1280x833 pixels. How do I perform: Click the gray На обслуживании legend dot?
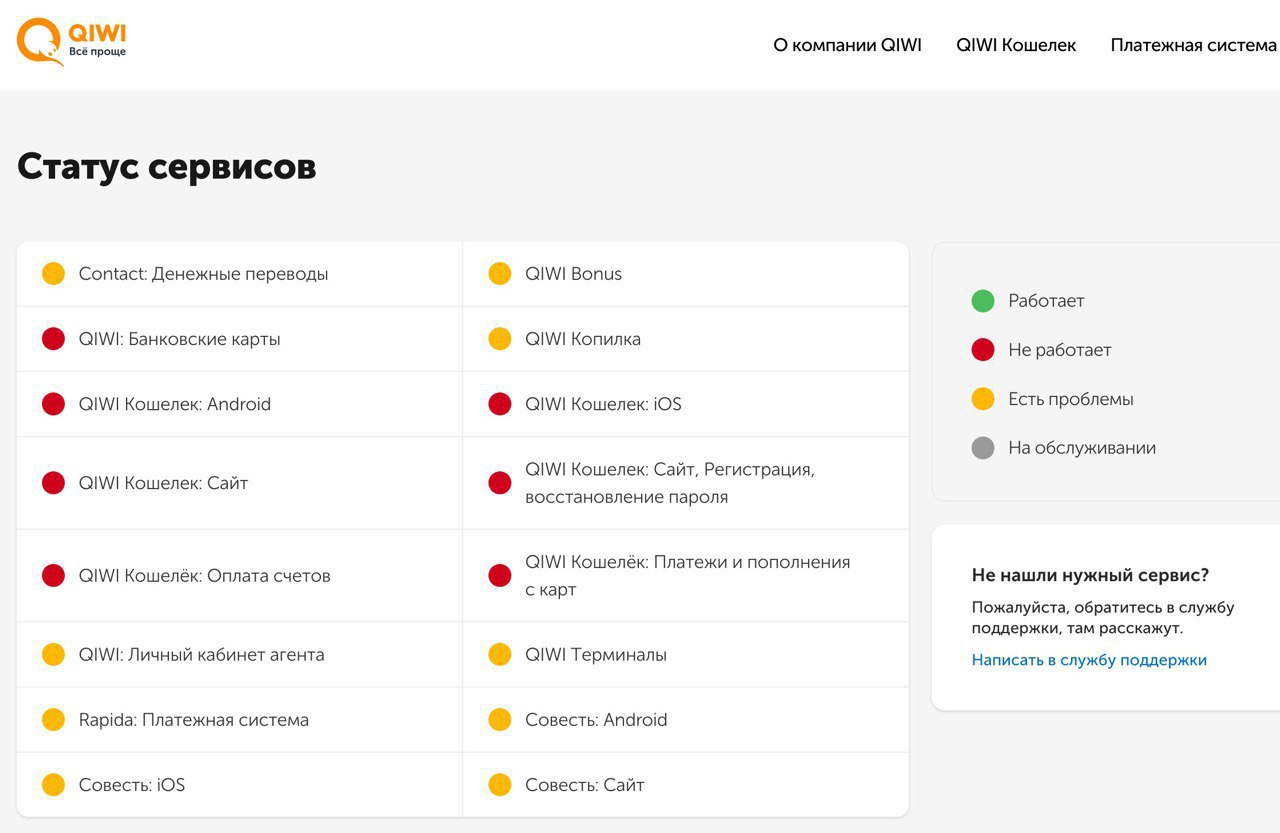(x=983, y=448)
